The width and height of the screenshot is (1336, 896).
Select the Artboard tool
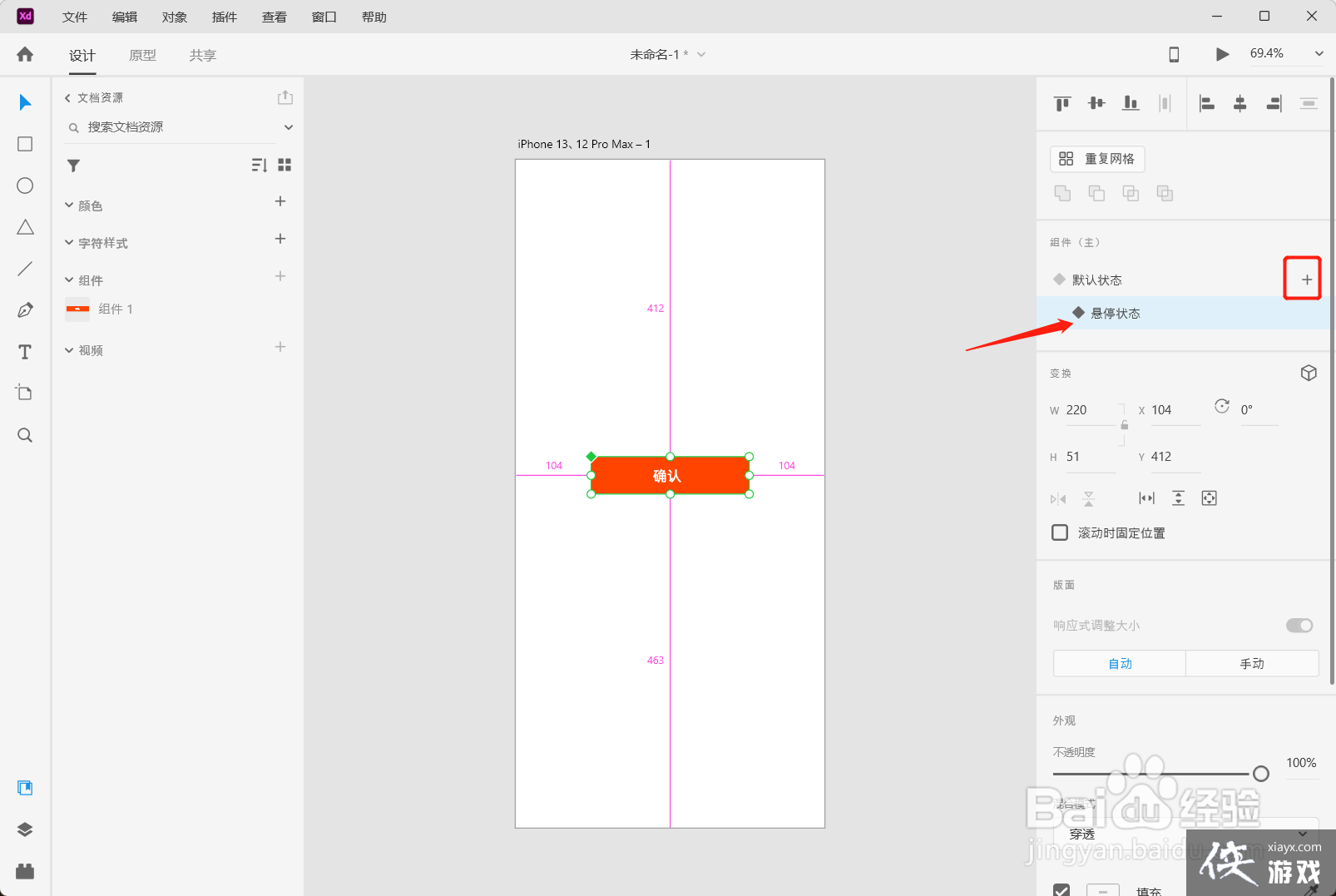[x=25, y=393]
